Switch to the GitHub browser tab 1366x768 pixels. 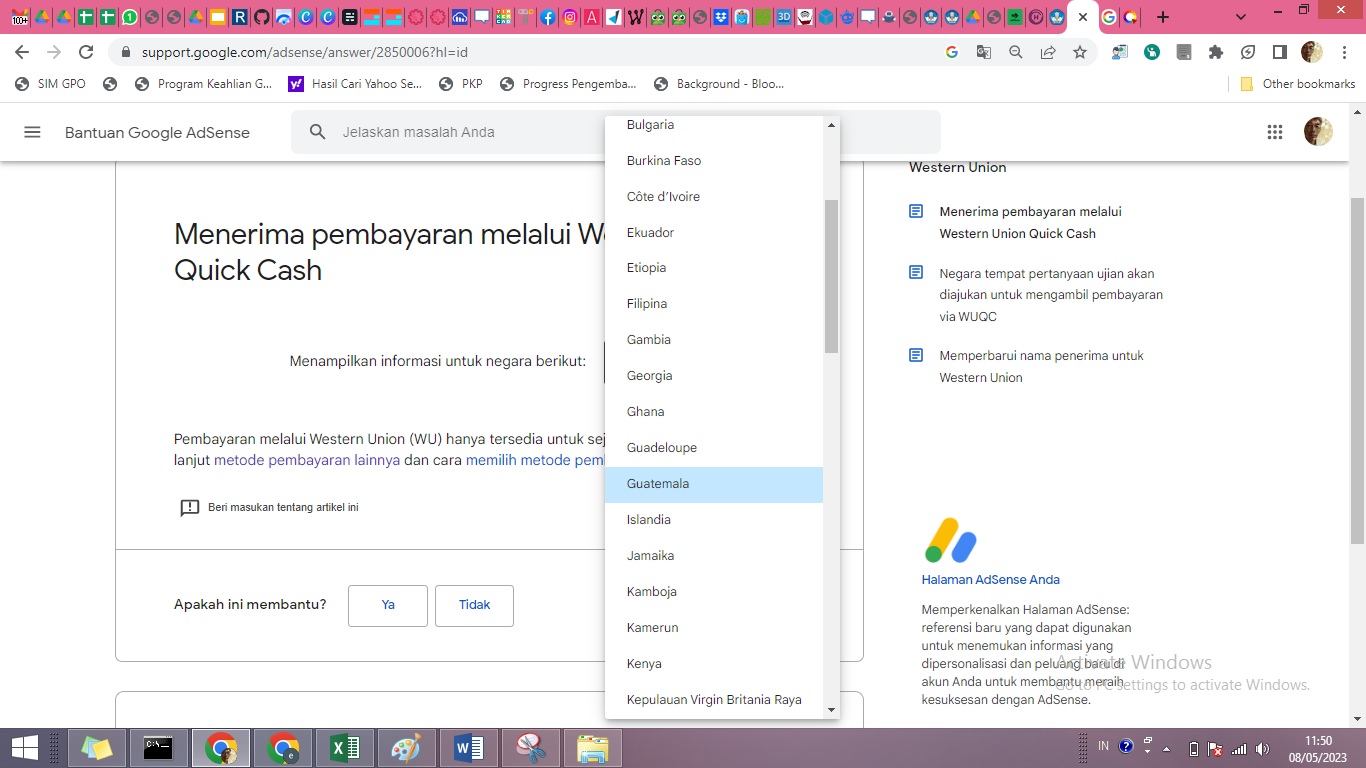point(261,17)
